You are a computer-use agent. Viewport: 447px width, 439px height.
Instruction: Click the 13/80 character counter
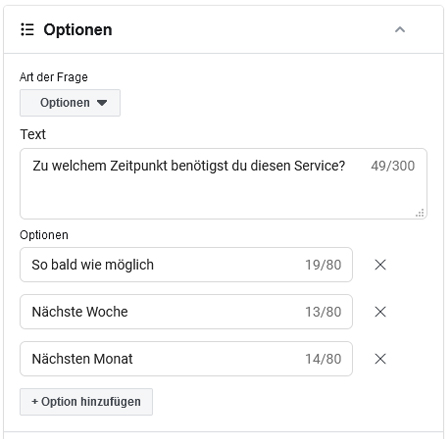coord(323,312)
